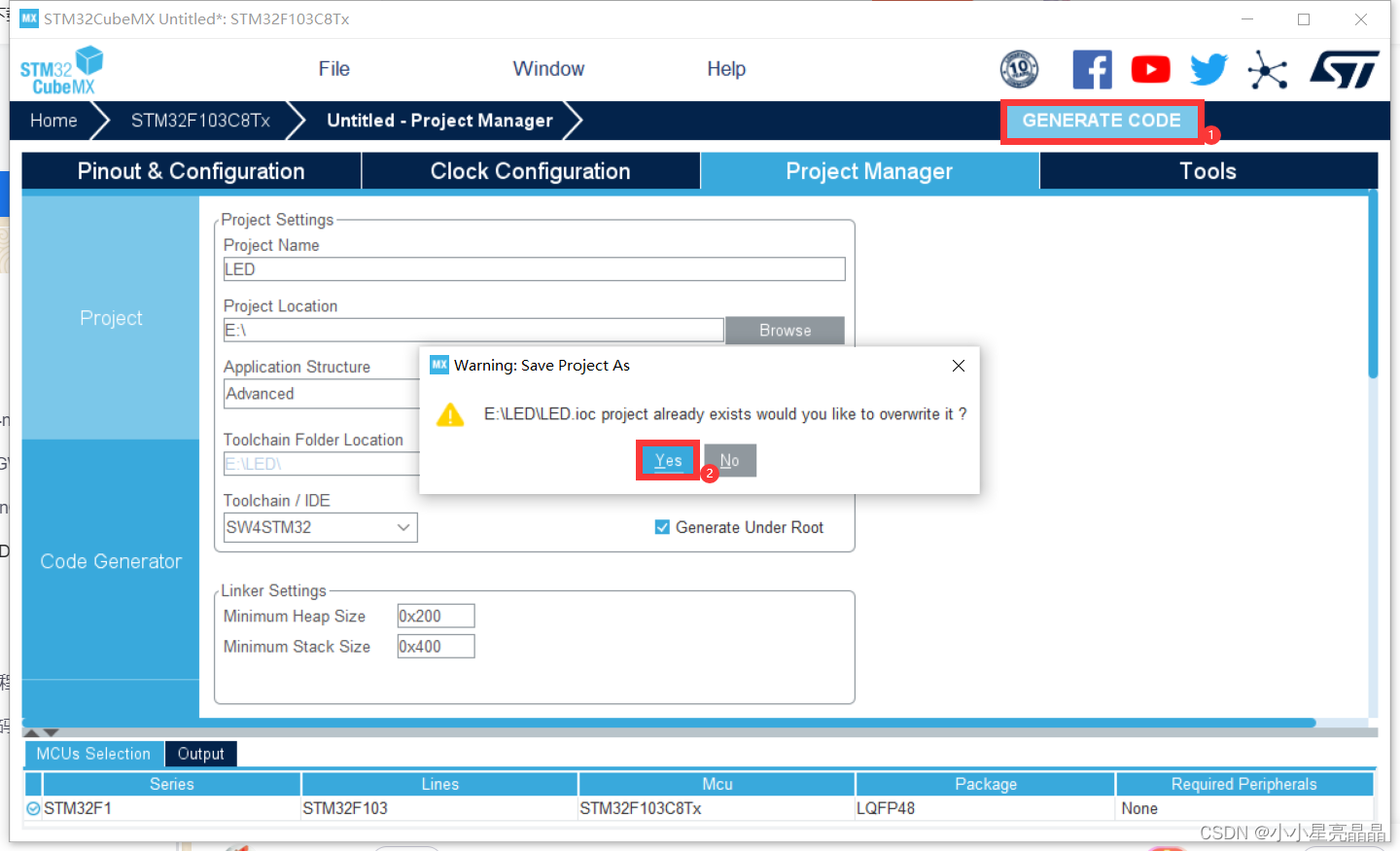Viewport: 1400px width, 851px height.
Task: Switch to Clock Configuration tab
Action: point(531,171)
